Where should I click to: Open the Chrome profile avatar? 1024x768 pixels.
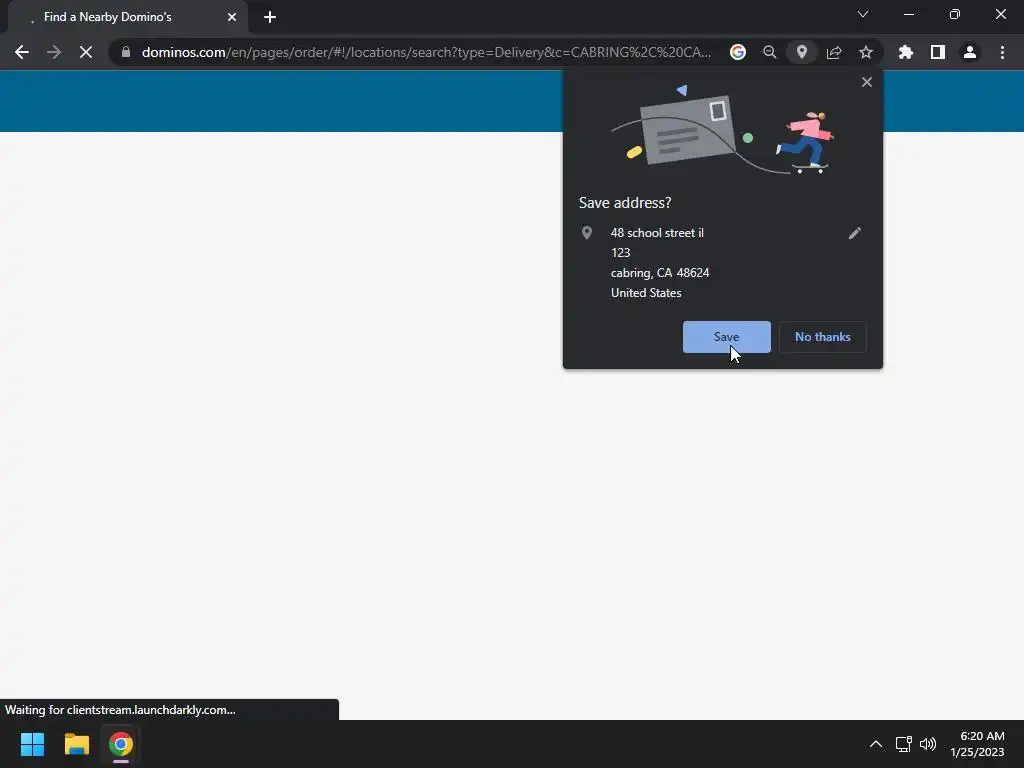[x=970, y=52]
